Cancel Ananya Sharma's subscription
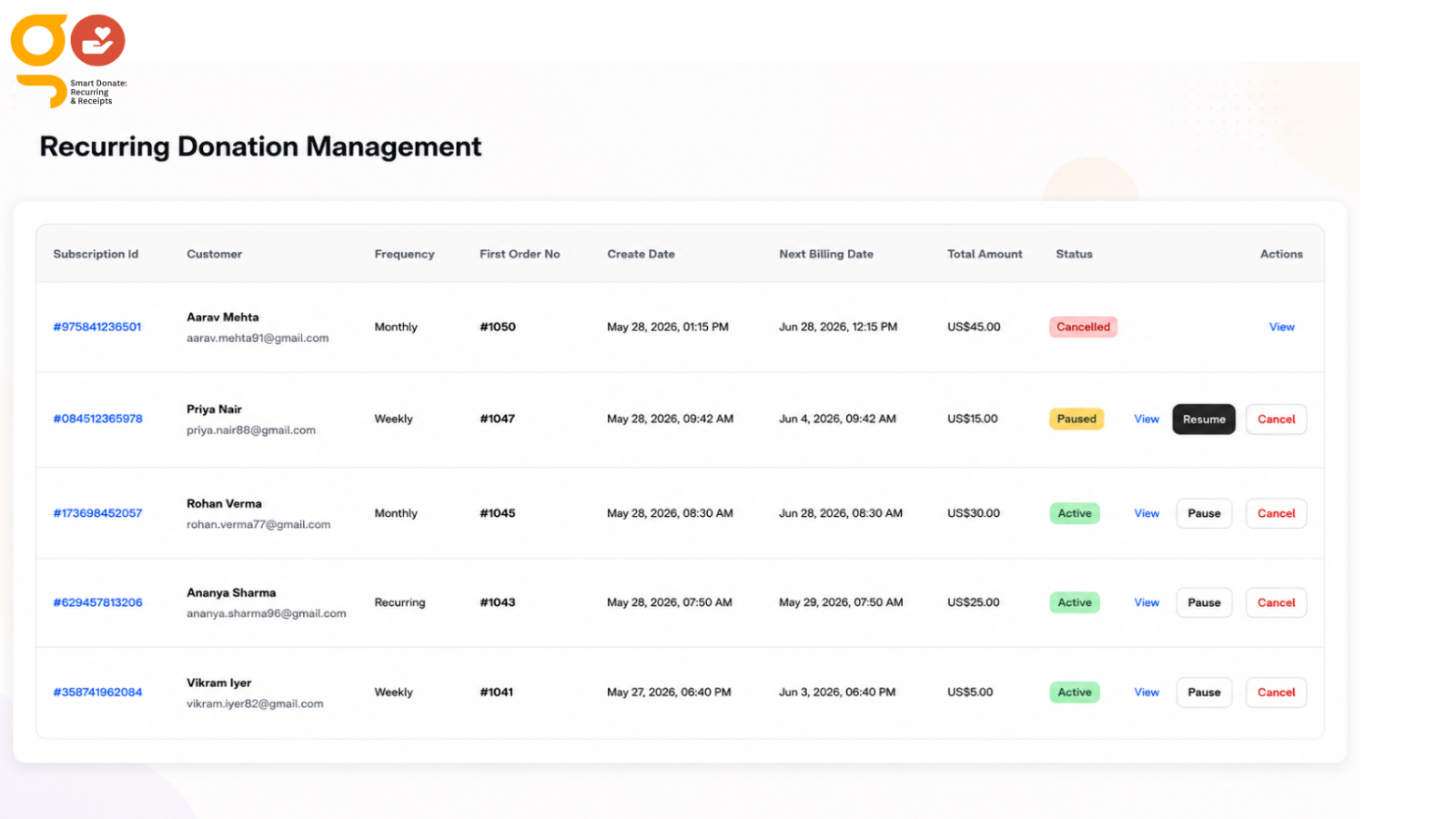The width and height of the screenshot is (1456, 819). (1276, 602)
